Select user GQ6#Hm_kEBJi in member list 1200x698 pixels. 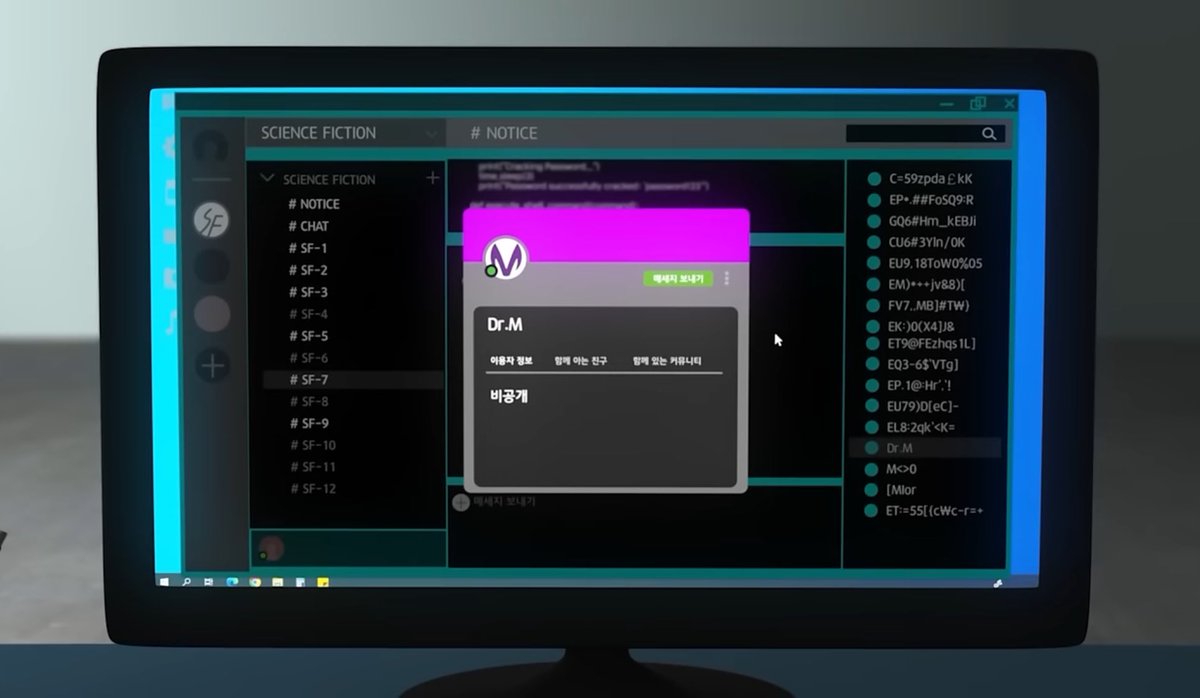(x=932, y=221)
